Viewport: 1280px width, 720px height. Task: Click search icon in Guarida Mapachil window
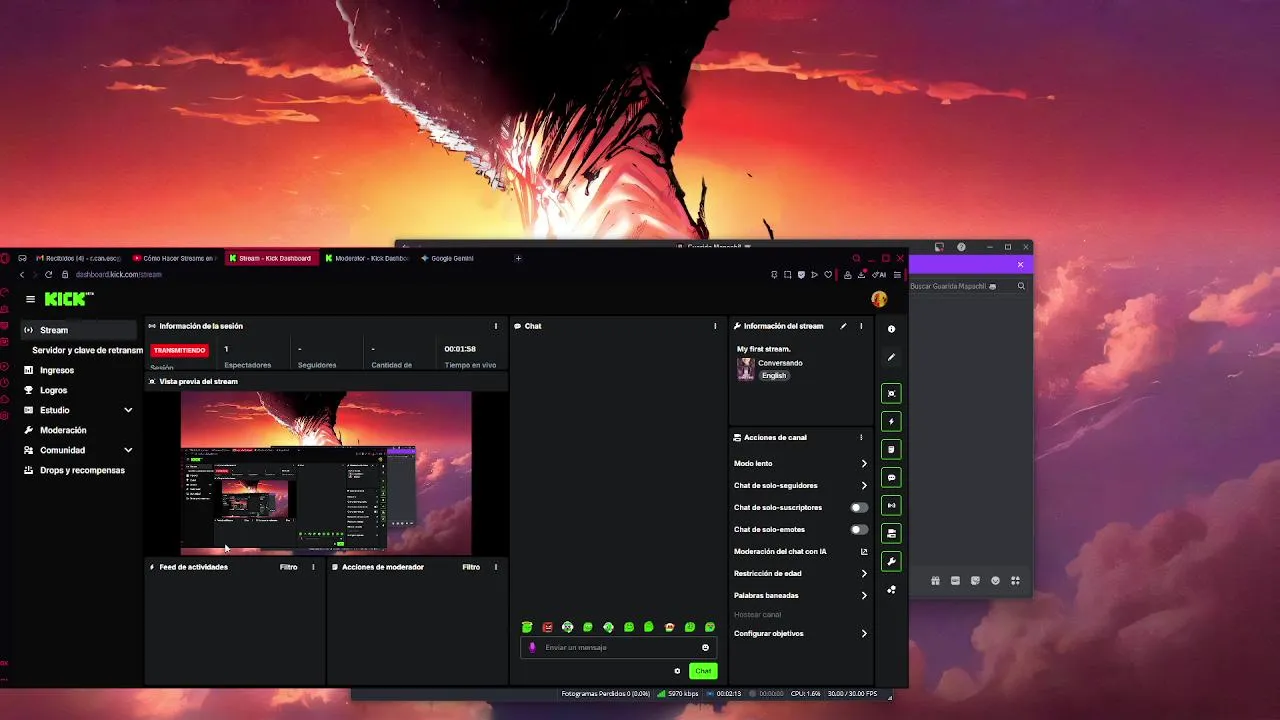[1021, 286]
